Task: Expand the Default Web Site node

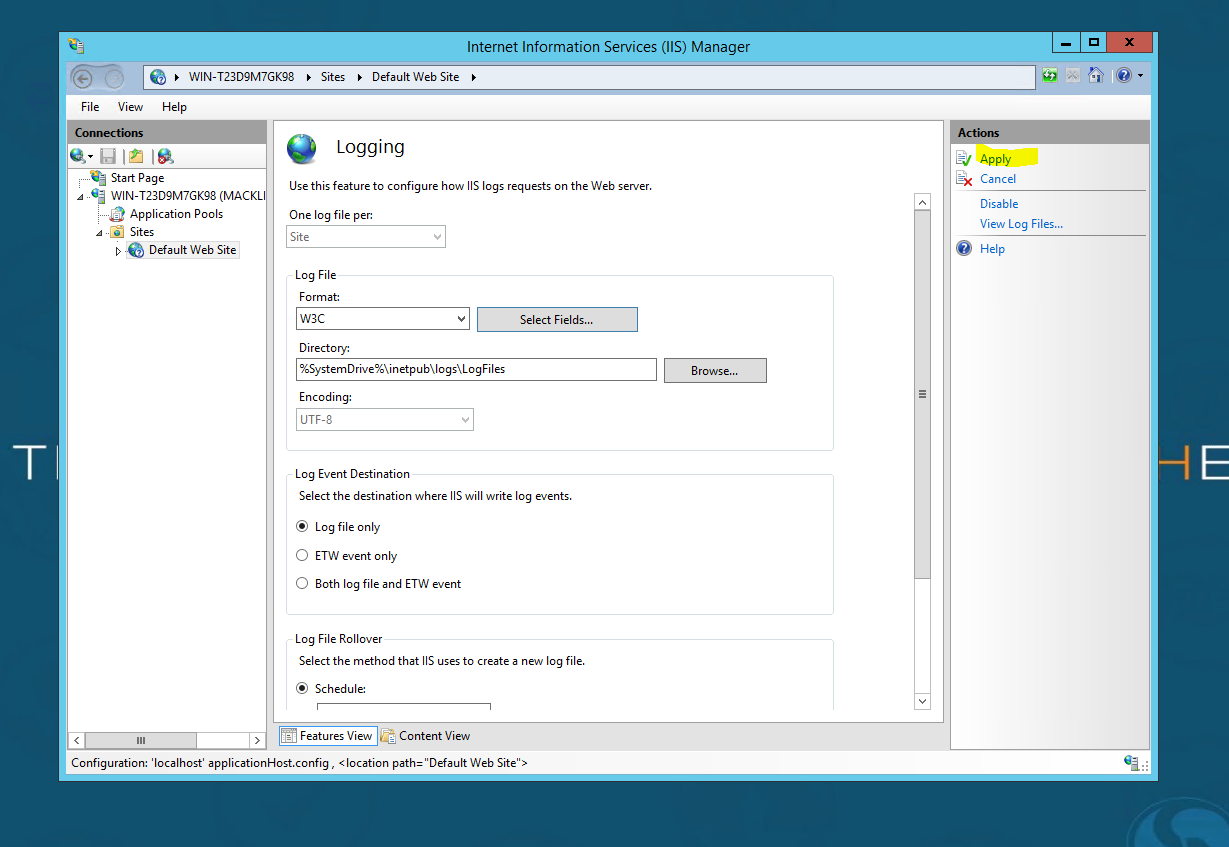Action: tap(118, 251)
